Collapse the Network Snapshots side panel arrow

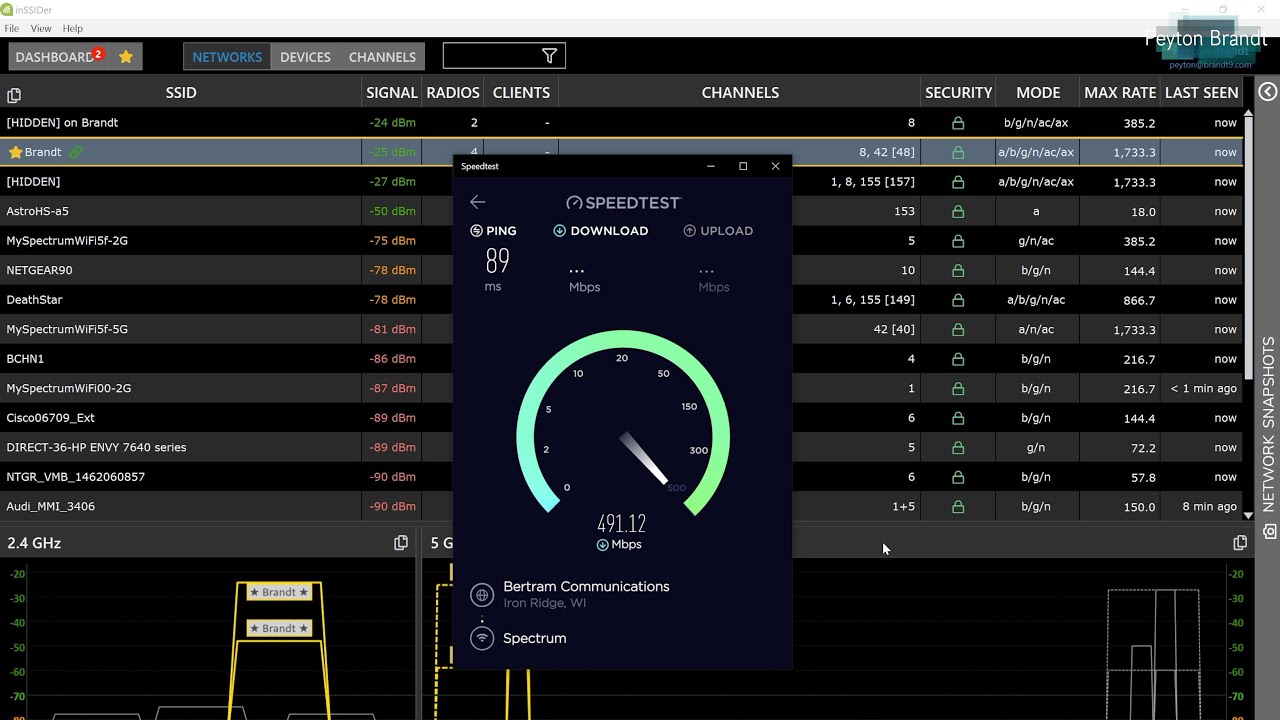(1268, 92)
